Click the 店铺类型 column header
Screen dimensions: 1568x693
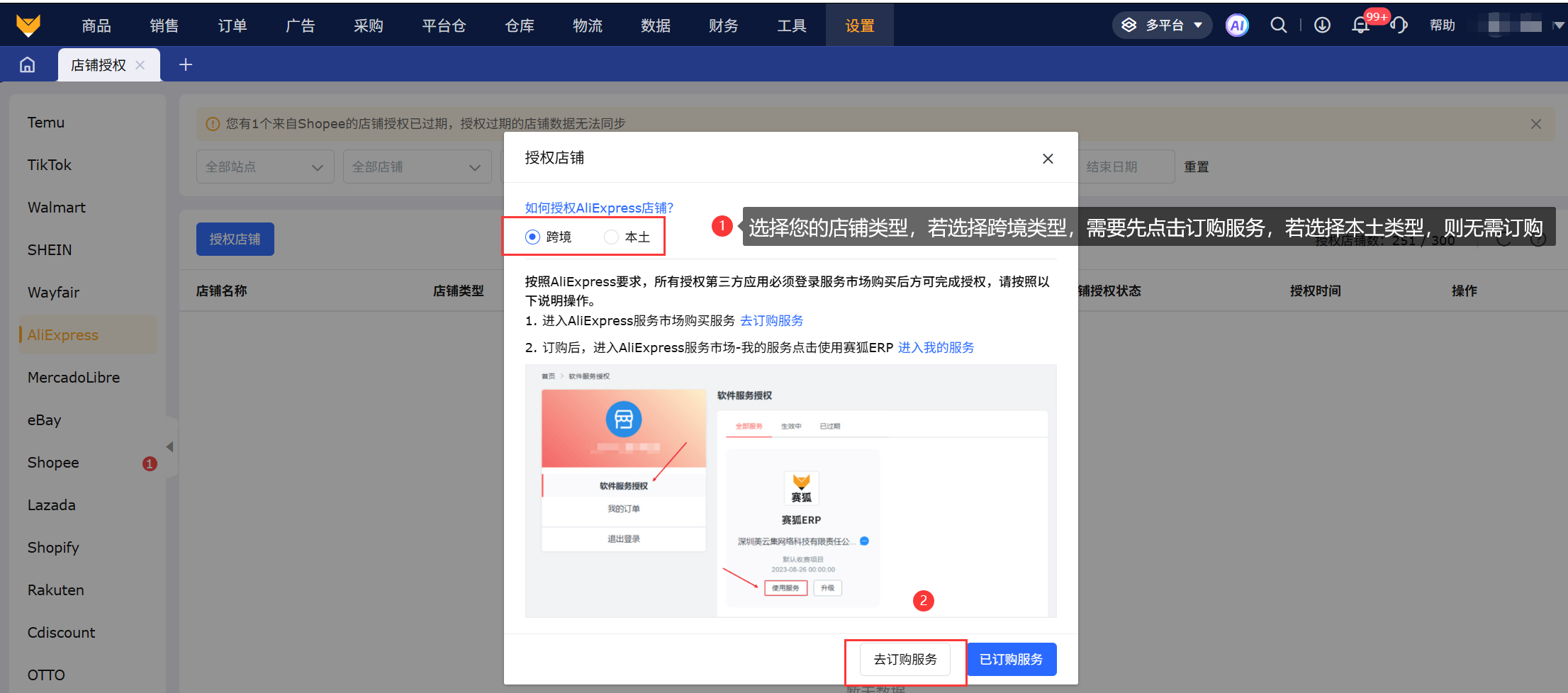[459, 291]
